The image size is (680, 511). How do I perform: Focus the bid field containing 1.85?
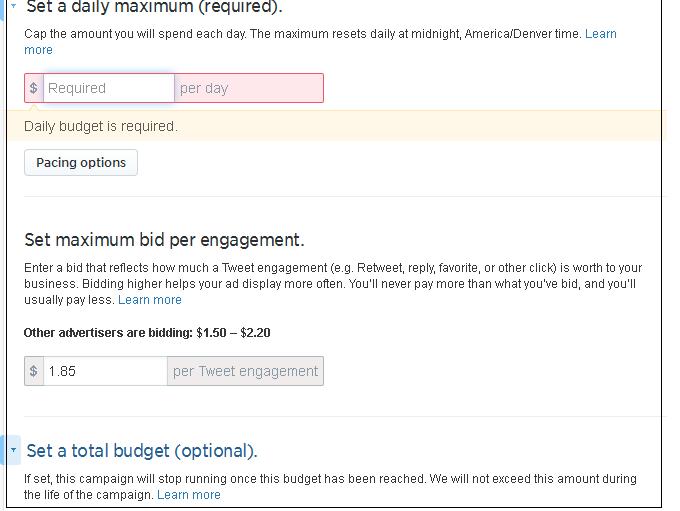pos(104,371)
